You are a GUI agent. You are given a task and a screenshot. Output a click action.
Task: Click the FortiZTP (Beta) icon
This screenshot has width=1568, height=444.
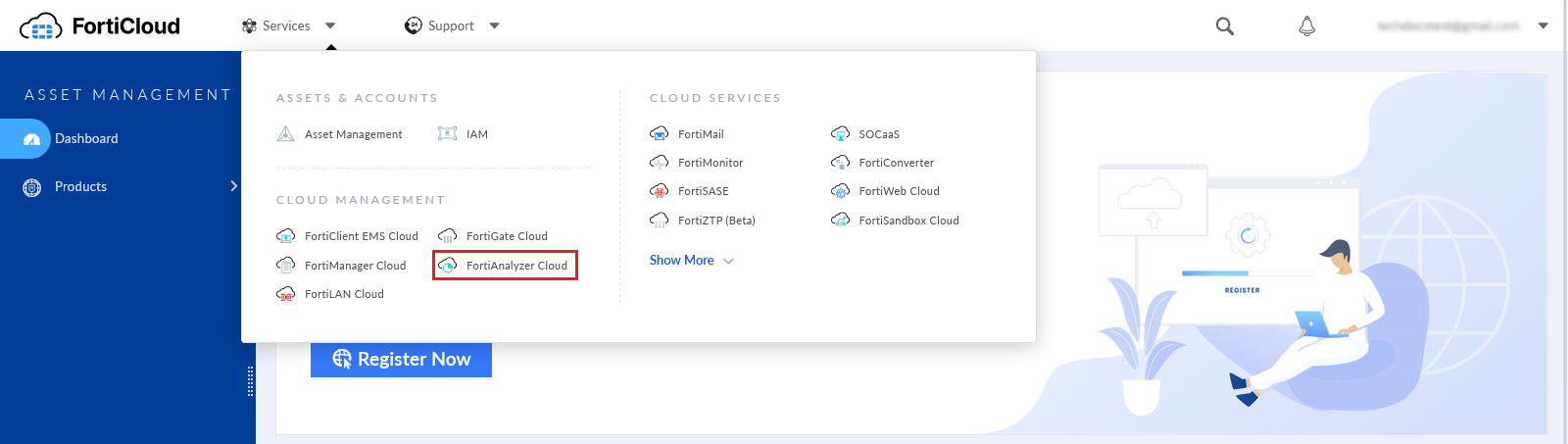(x=659, y=220)
